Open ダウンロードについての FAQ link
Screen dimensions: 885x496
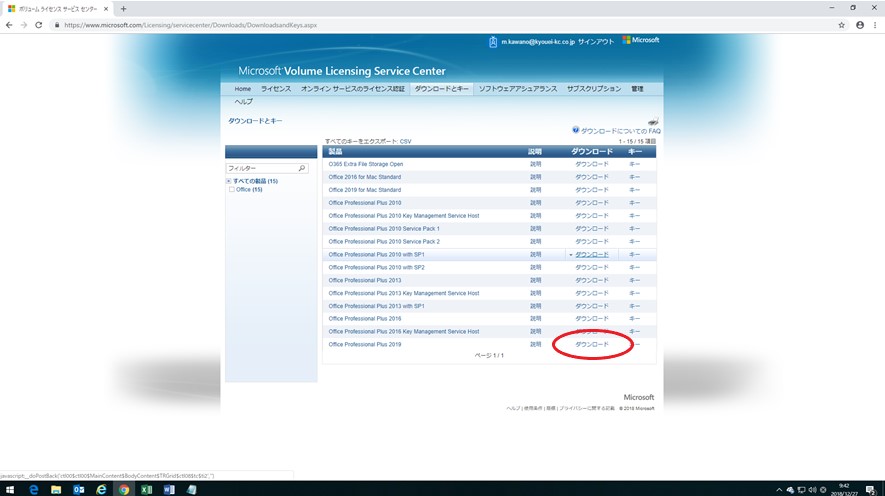[x=621, y=131]
